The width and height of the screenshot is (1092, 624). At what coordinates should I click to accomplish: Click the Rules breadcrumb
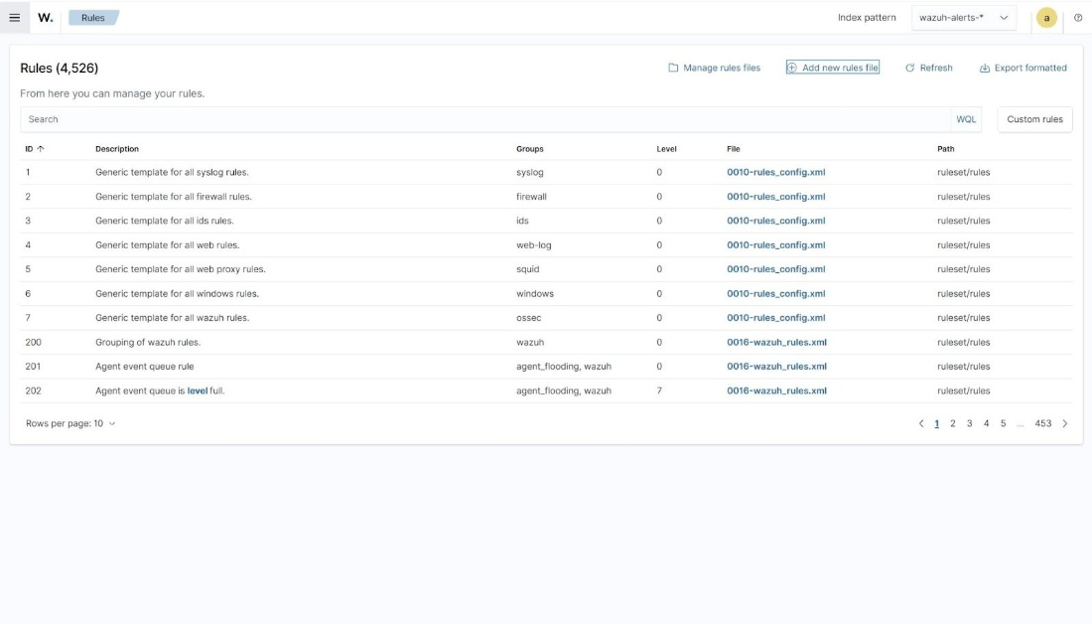(x=93, y=17)
